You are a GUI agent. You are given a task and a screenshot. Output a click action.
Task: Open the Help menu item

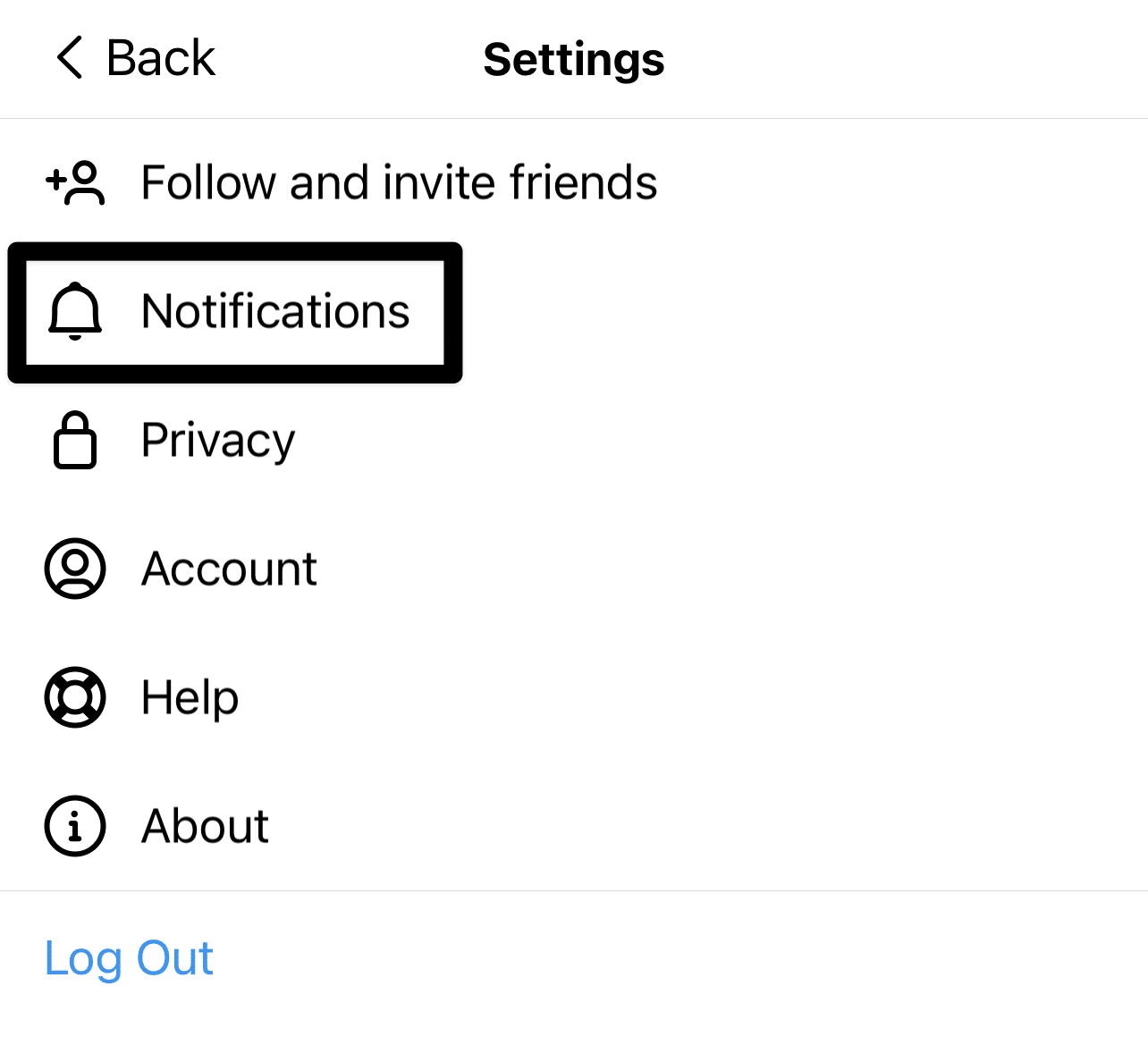pos(574,697)
